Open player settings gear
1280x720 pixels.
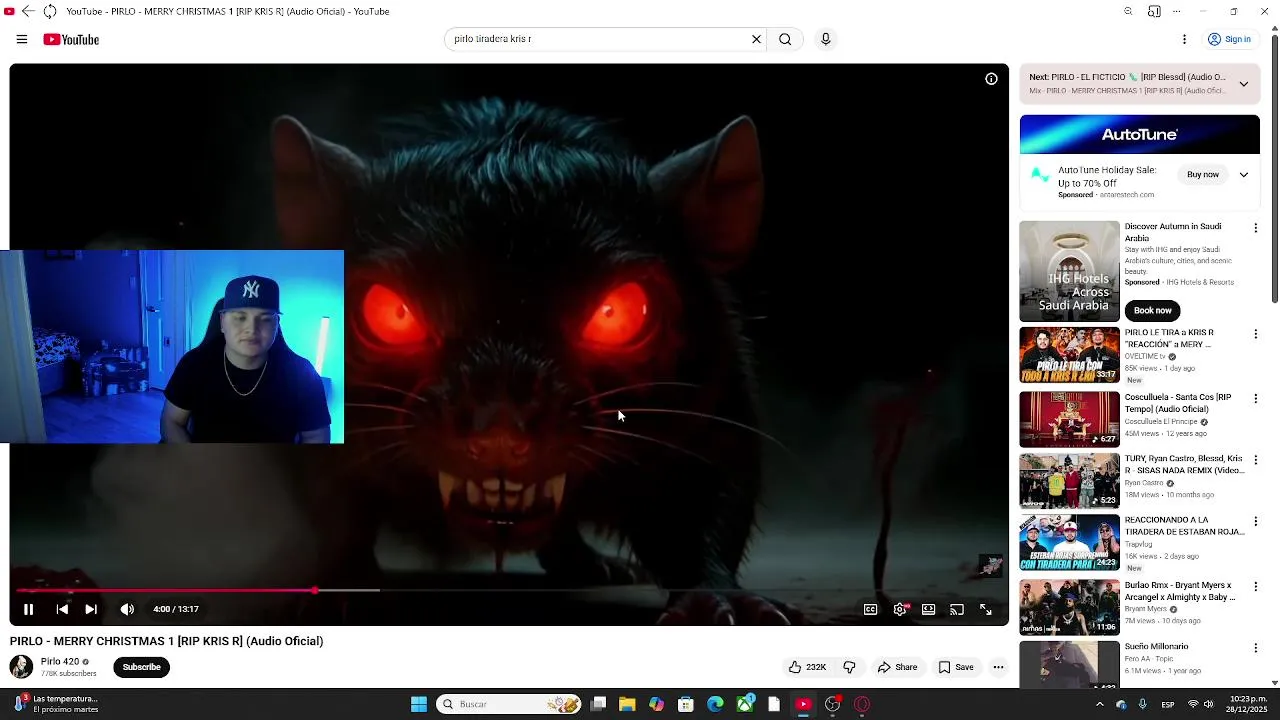[900, 609]
